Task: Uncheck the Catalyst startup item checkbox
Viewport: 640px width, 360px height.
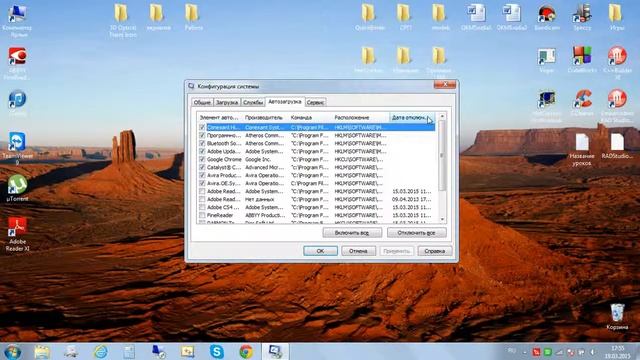Action: tap(202, 167)
